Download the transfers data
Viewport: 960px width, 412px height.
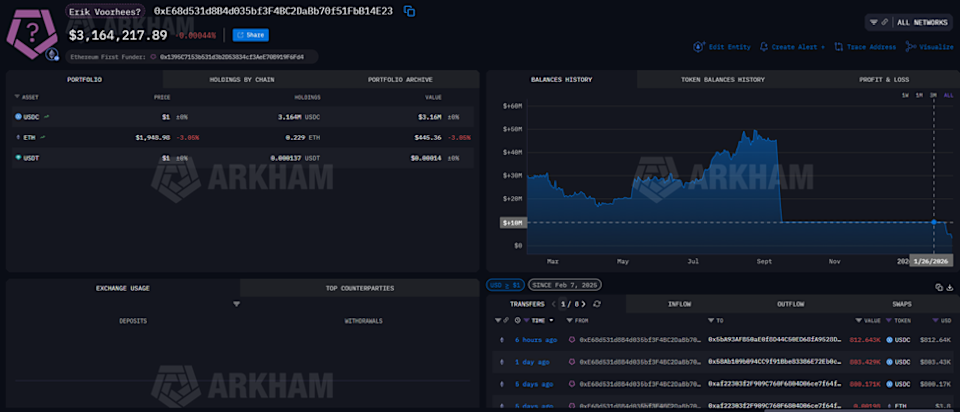[950, 287]
